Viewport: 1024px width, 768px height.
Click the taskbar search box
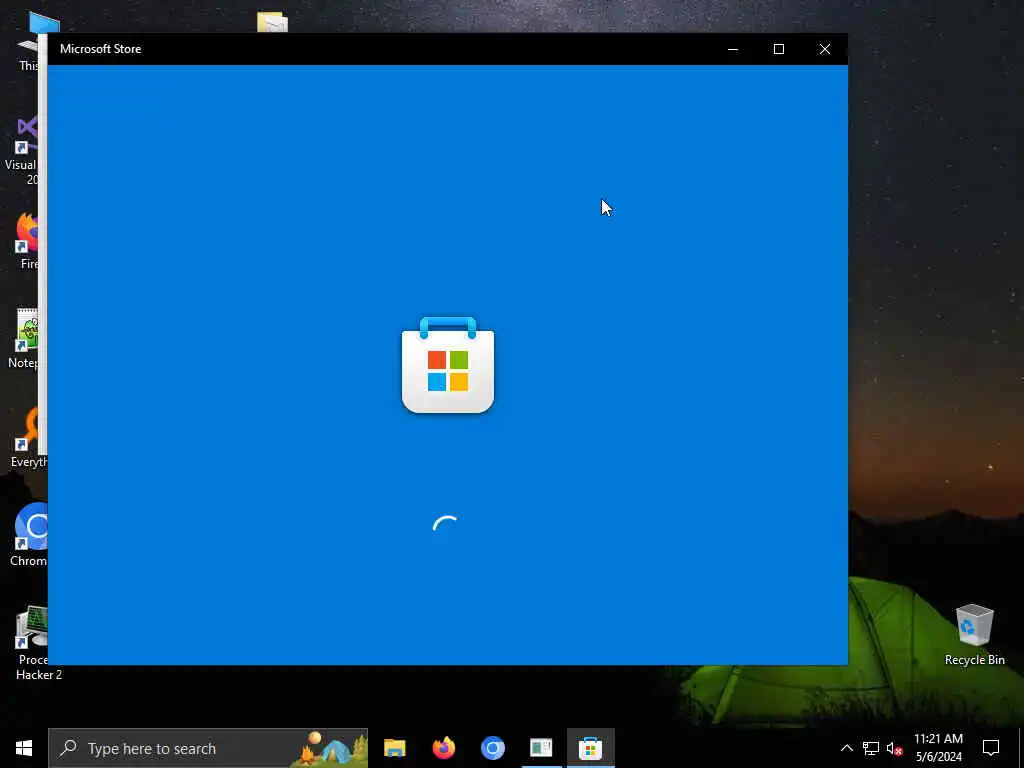(208, 748)
